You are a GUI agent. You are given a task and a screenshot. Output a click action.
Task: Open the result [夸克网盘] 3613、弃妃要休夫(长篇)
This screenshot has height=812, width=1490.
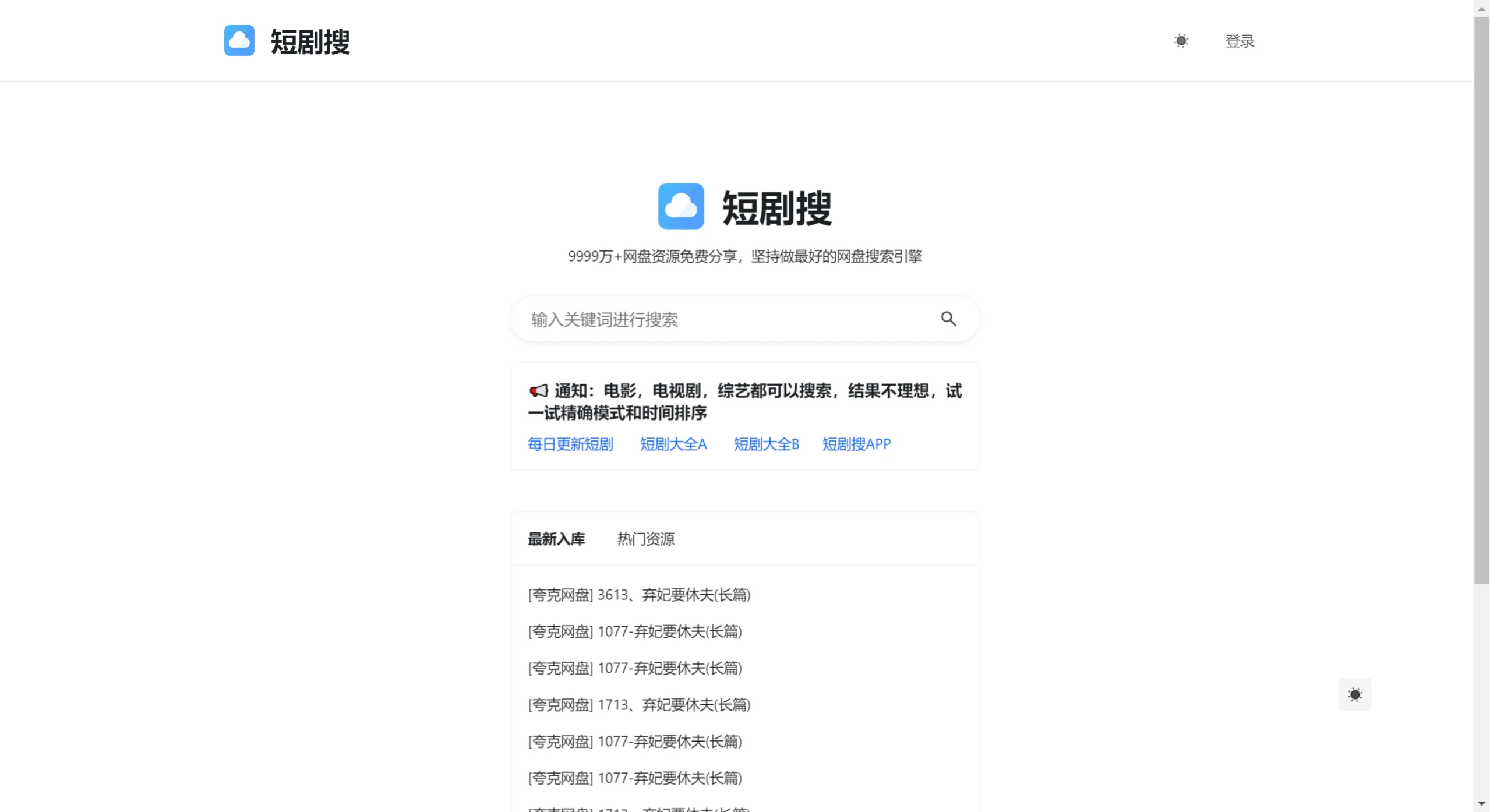click(639, 595)
